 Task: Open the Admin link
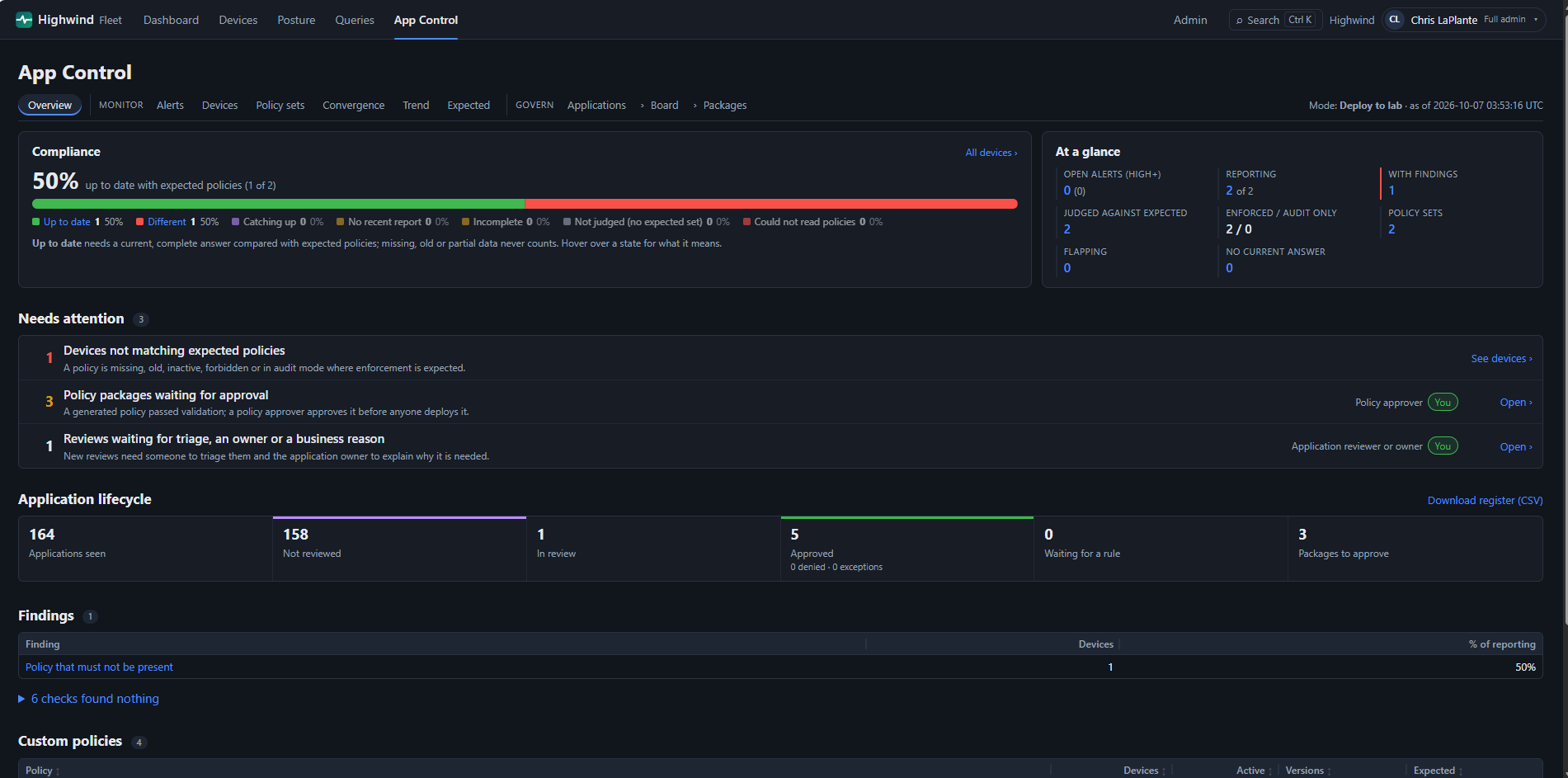pos(1190,20)
